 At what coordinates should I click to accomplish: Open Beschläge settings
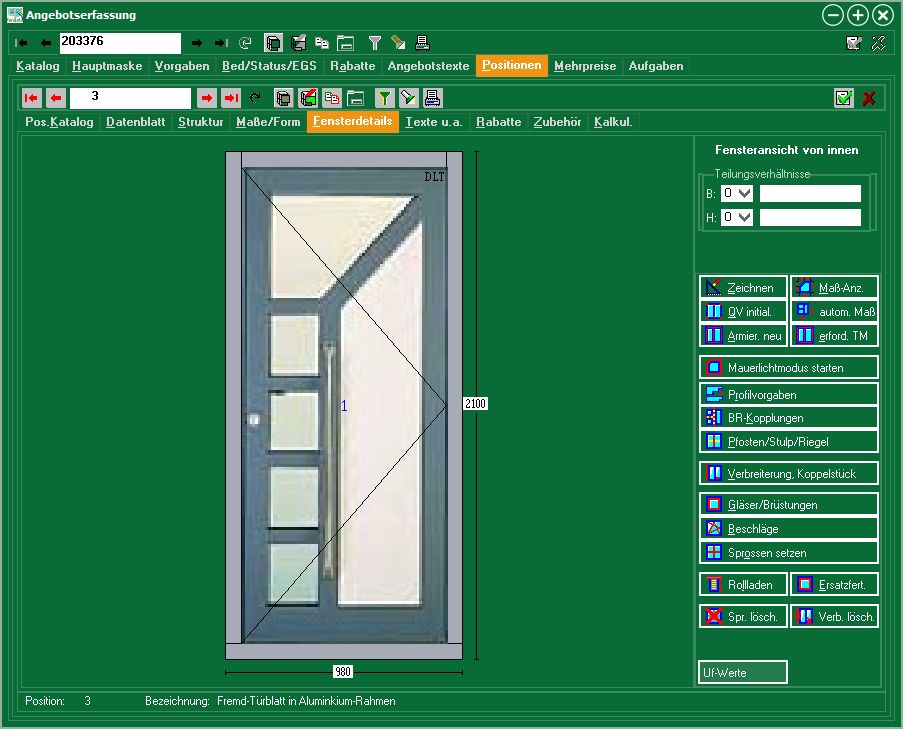click(x=789, y=529)
